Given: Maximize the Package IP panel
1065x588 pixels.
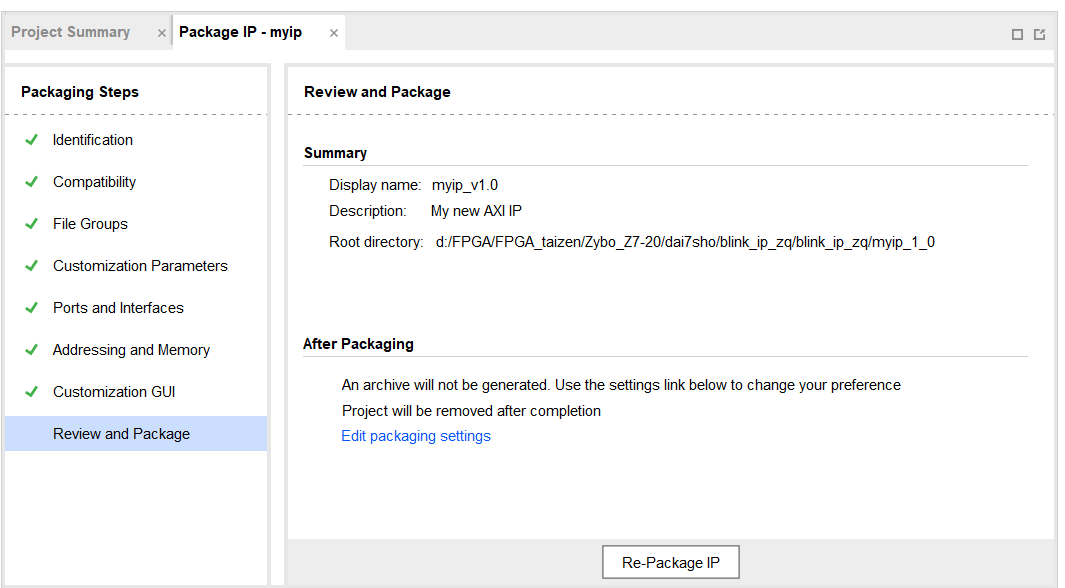Looking at the screenshot, I should (x=1017, y=35).
